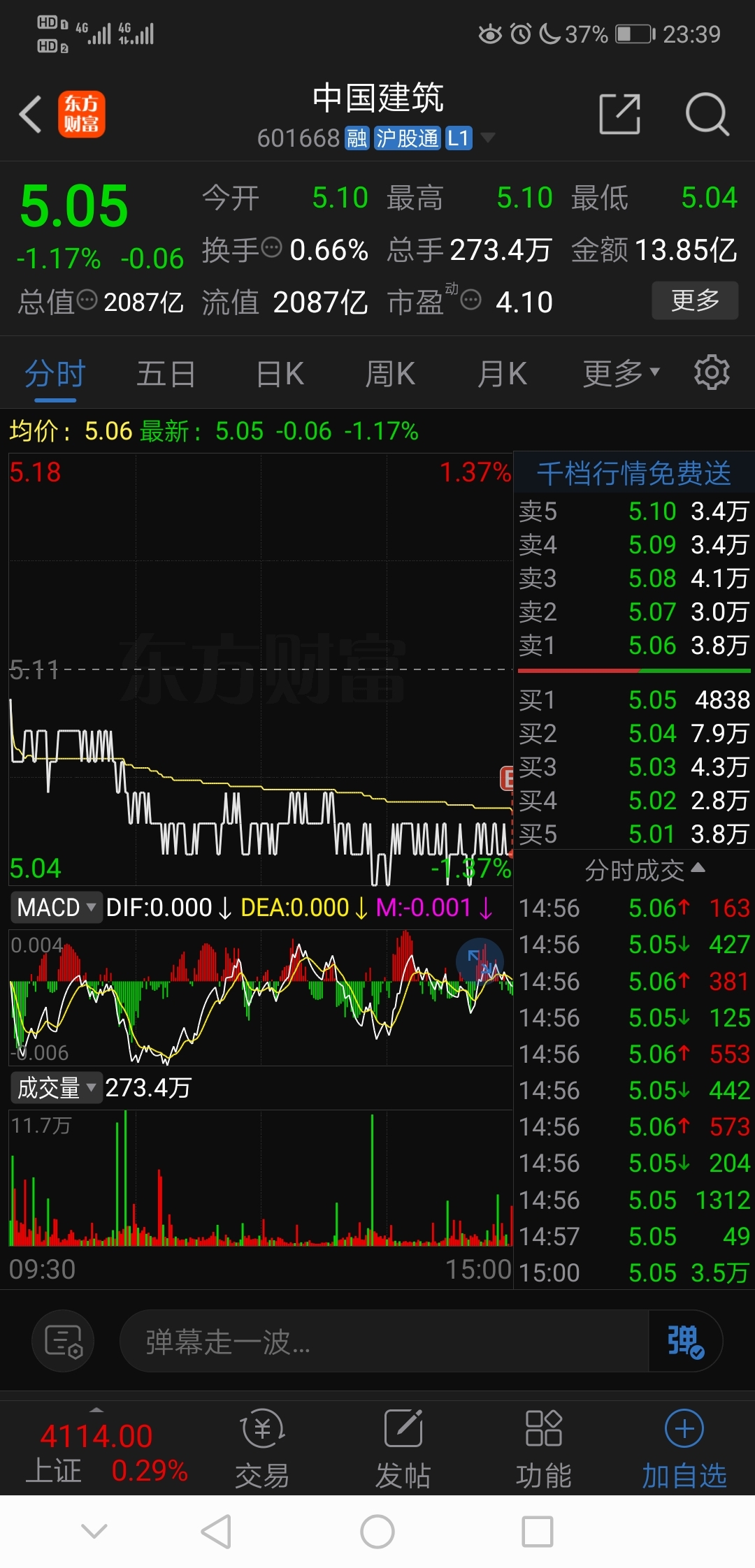Tap Android home navigation button

tap(377, 1532)
